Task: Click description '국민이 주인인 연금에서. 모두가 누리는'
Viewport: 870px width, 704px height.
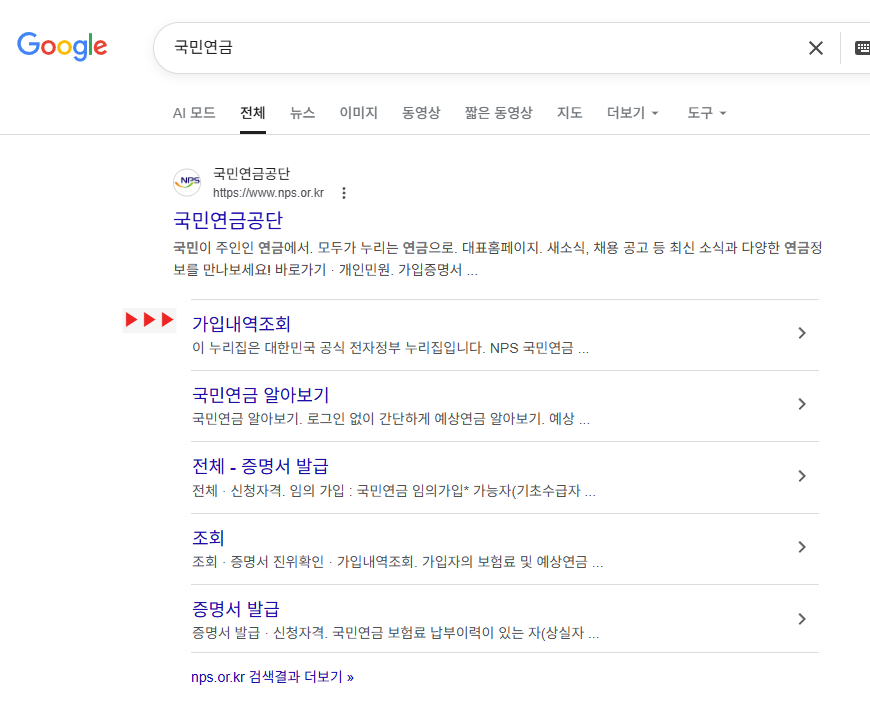Action: click(286, 247)
